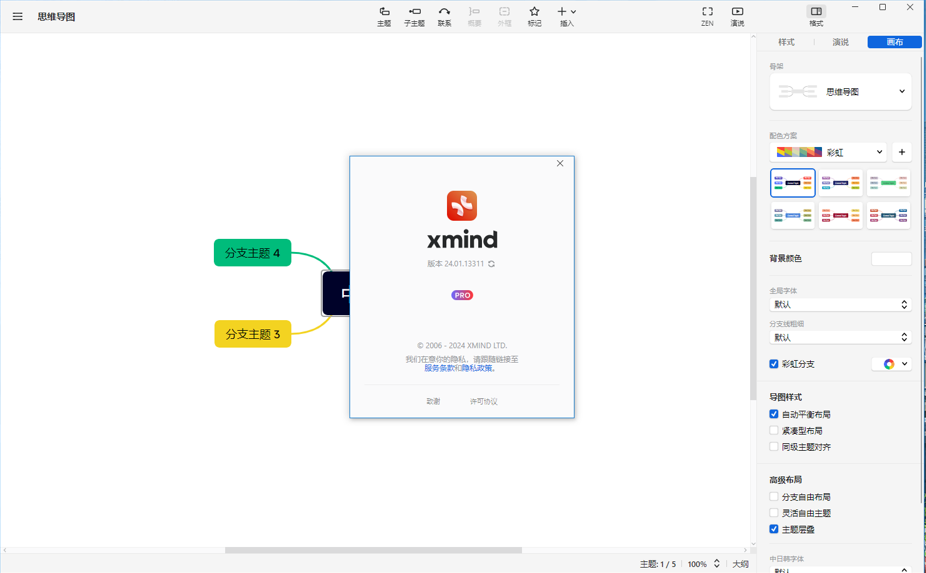Enable 分支自由布局 checkbox
The height and width of the screenshot is (573, 926).
[x=774, y=497]
